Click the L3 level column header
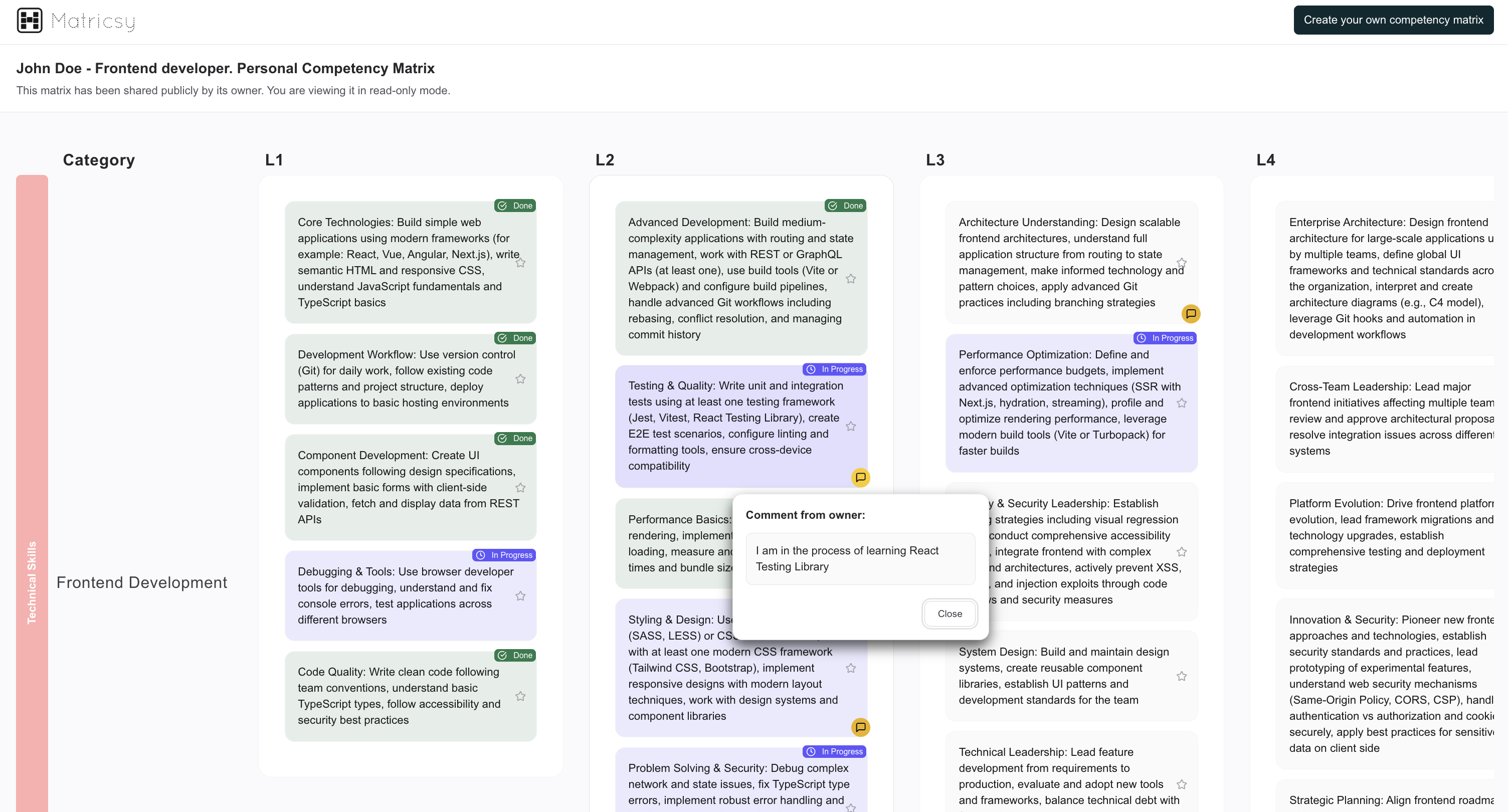 [x=935, y=160]
